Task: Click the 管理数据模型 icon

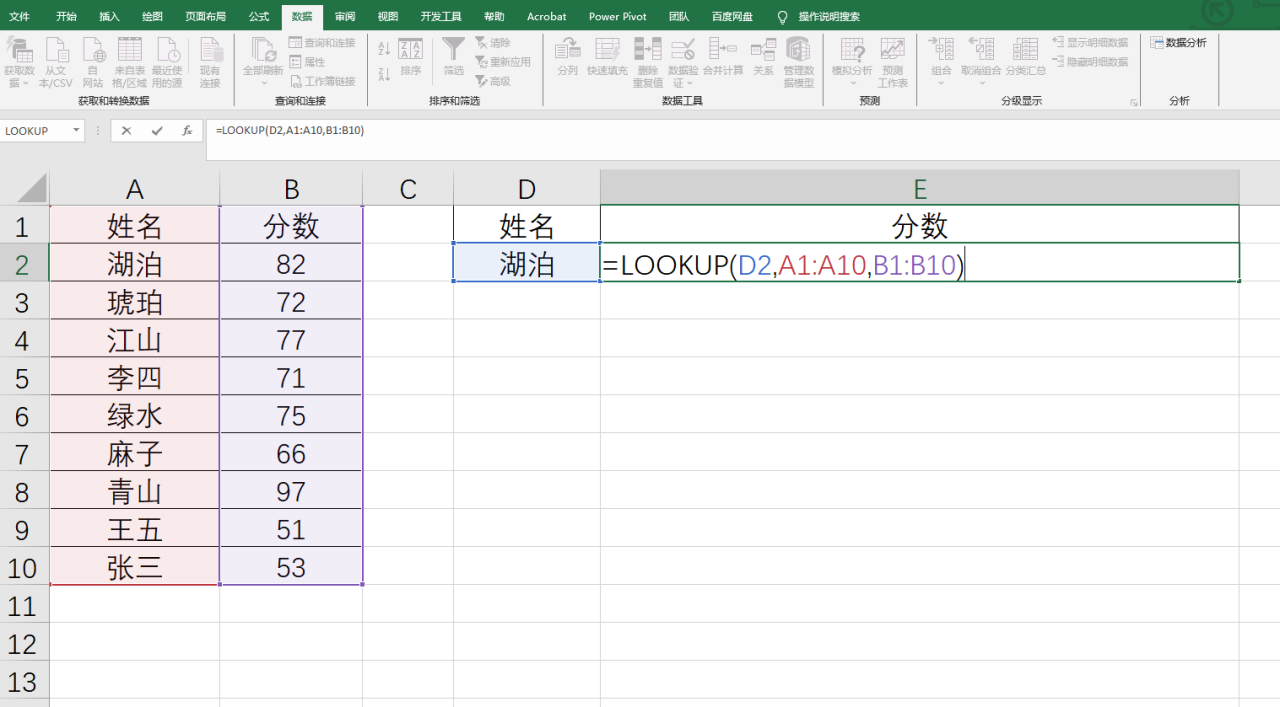Action: coord(798,62)
